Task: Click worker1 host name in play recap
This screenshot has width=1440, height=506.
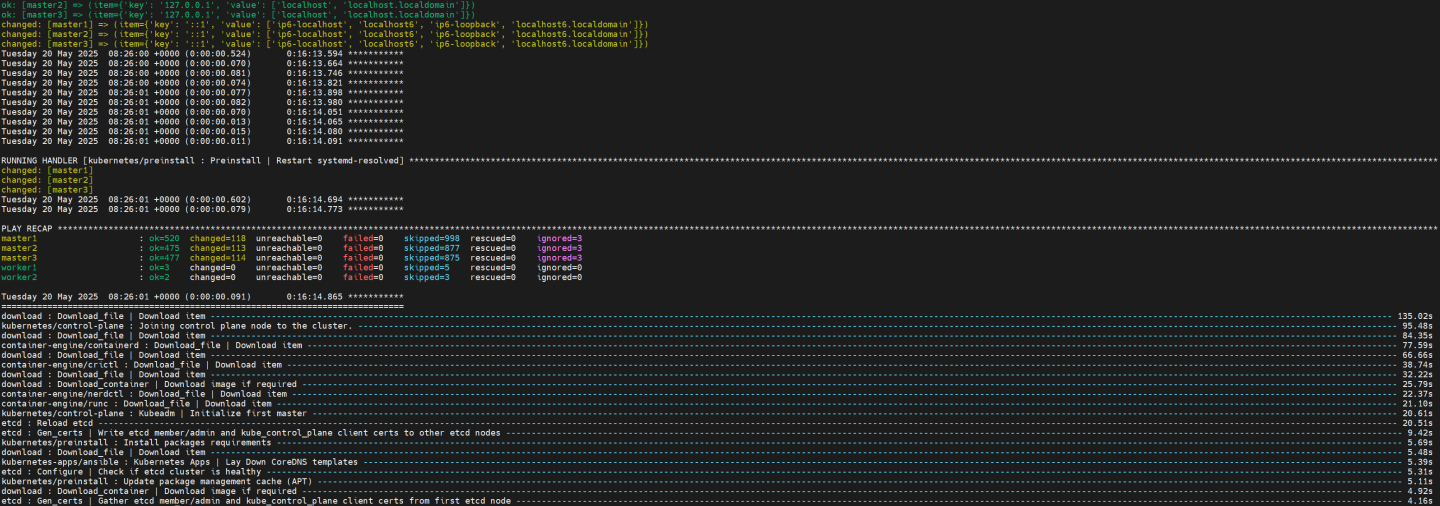Action: click(19, 267)
